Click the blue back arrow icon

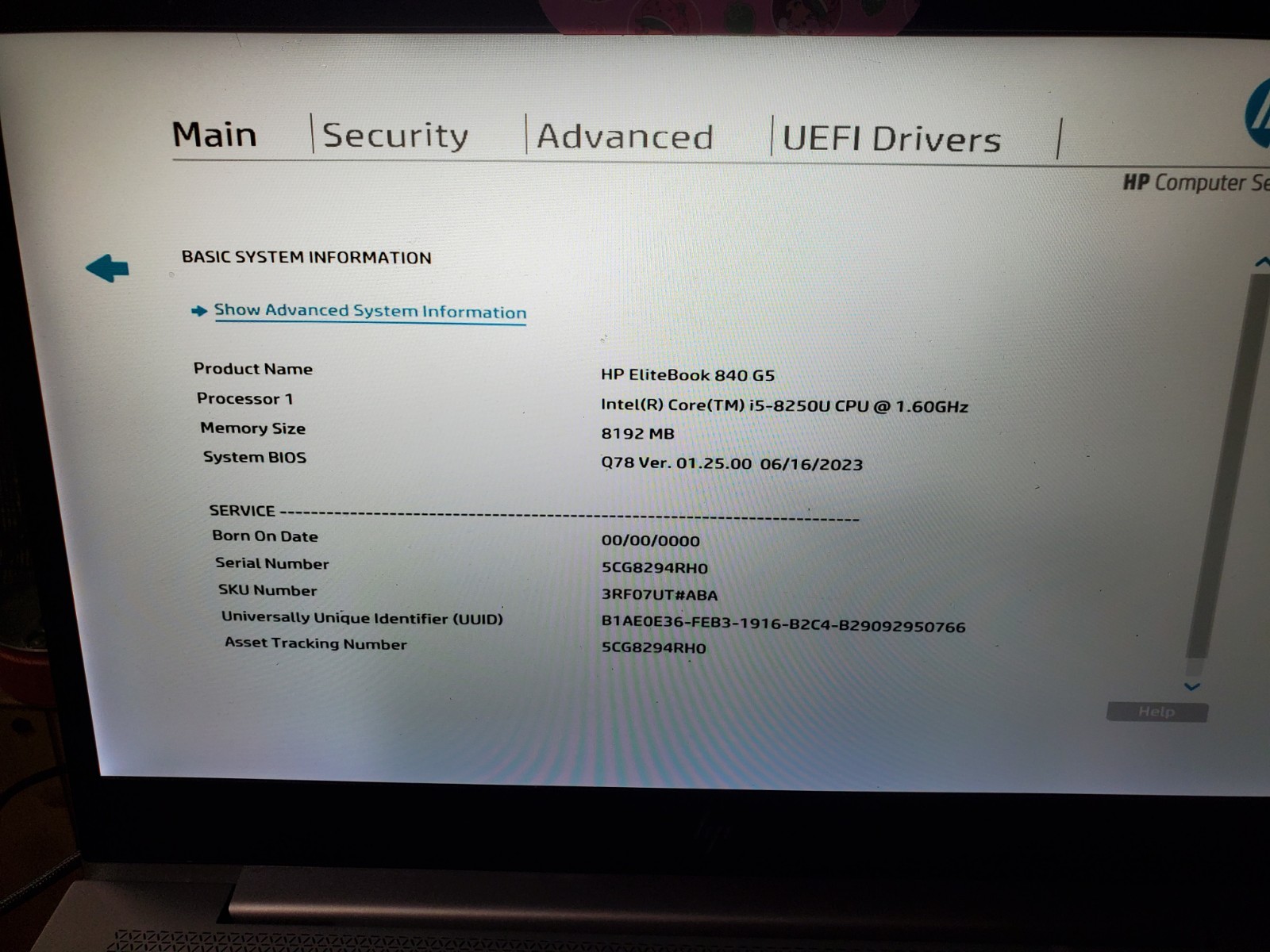coord(107,268)
